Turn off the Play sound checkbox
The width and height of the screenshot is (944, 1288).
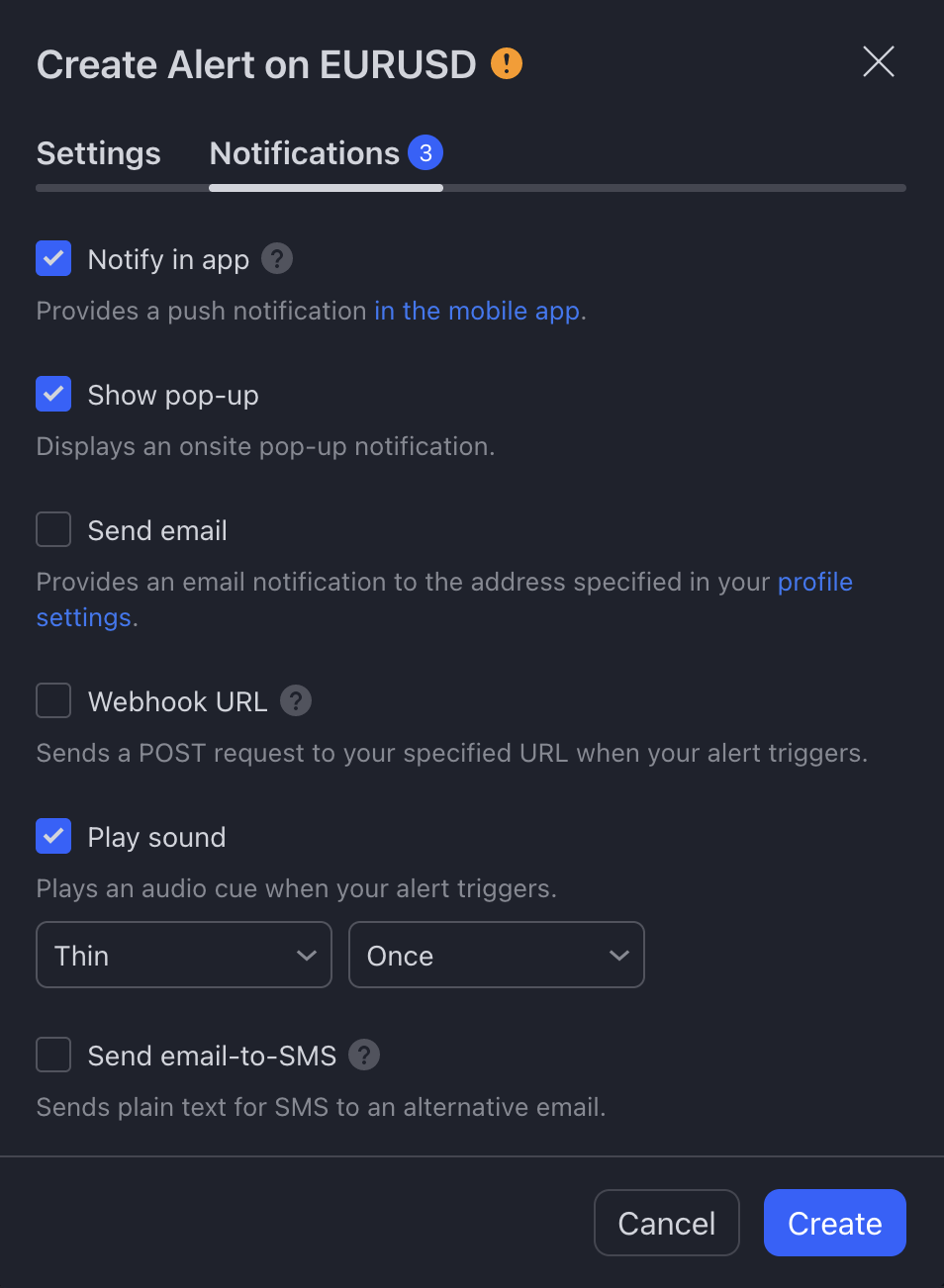coord(53,836)
